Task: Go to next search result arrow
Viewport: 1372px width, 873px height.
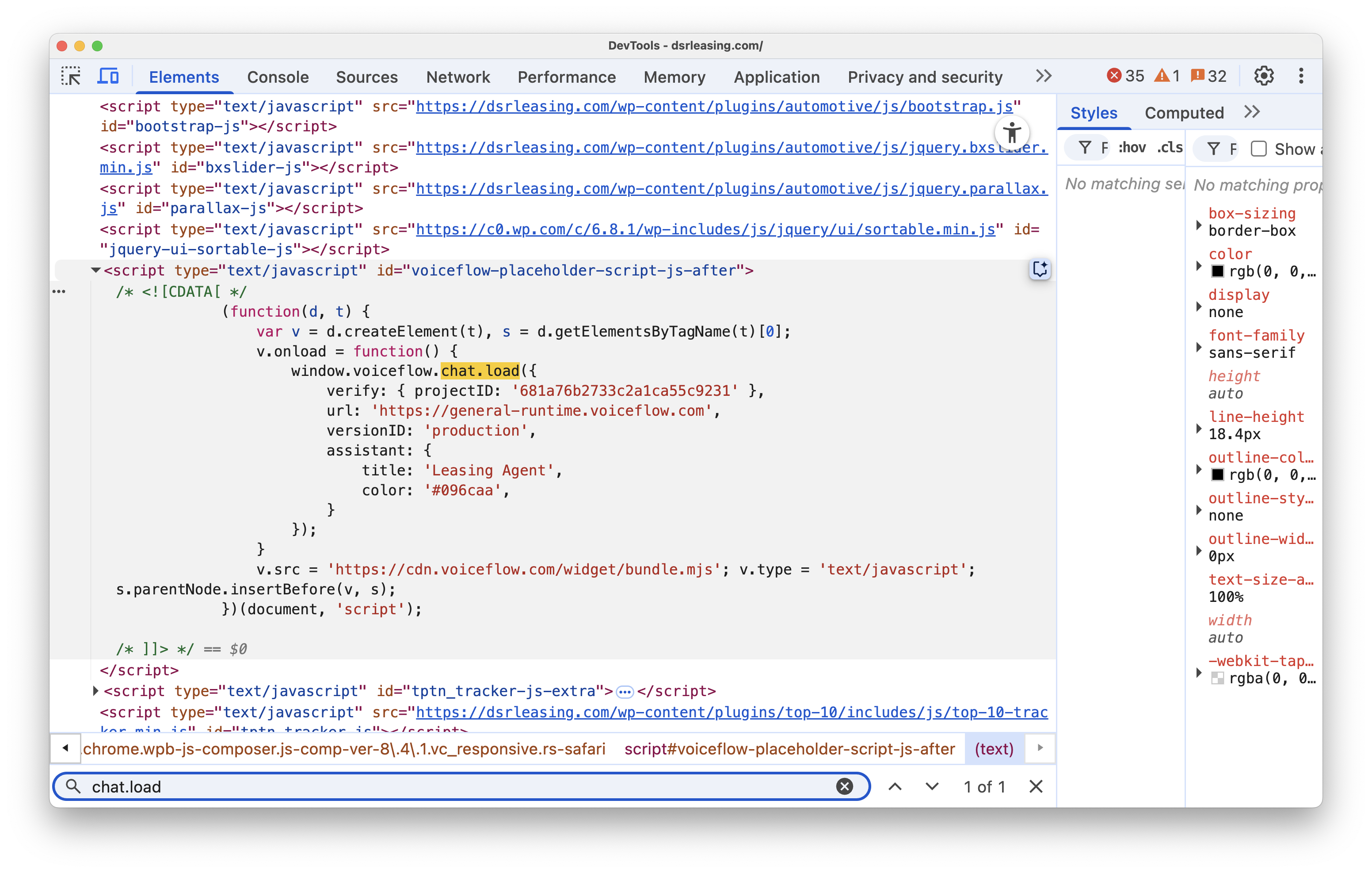Action: coord(932,786)
